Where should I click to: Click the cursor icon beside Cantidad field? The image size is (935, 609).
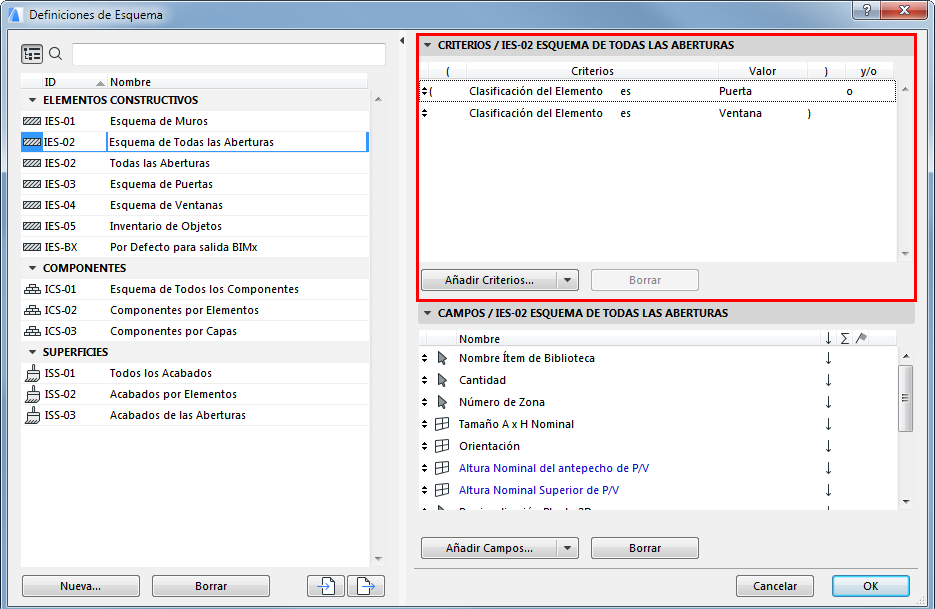coord(442,380)
